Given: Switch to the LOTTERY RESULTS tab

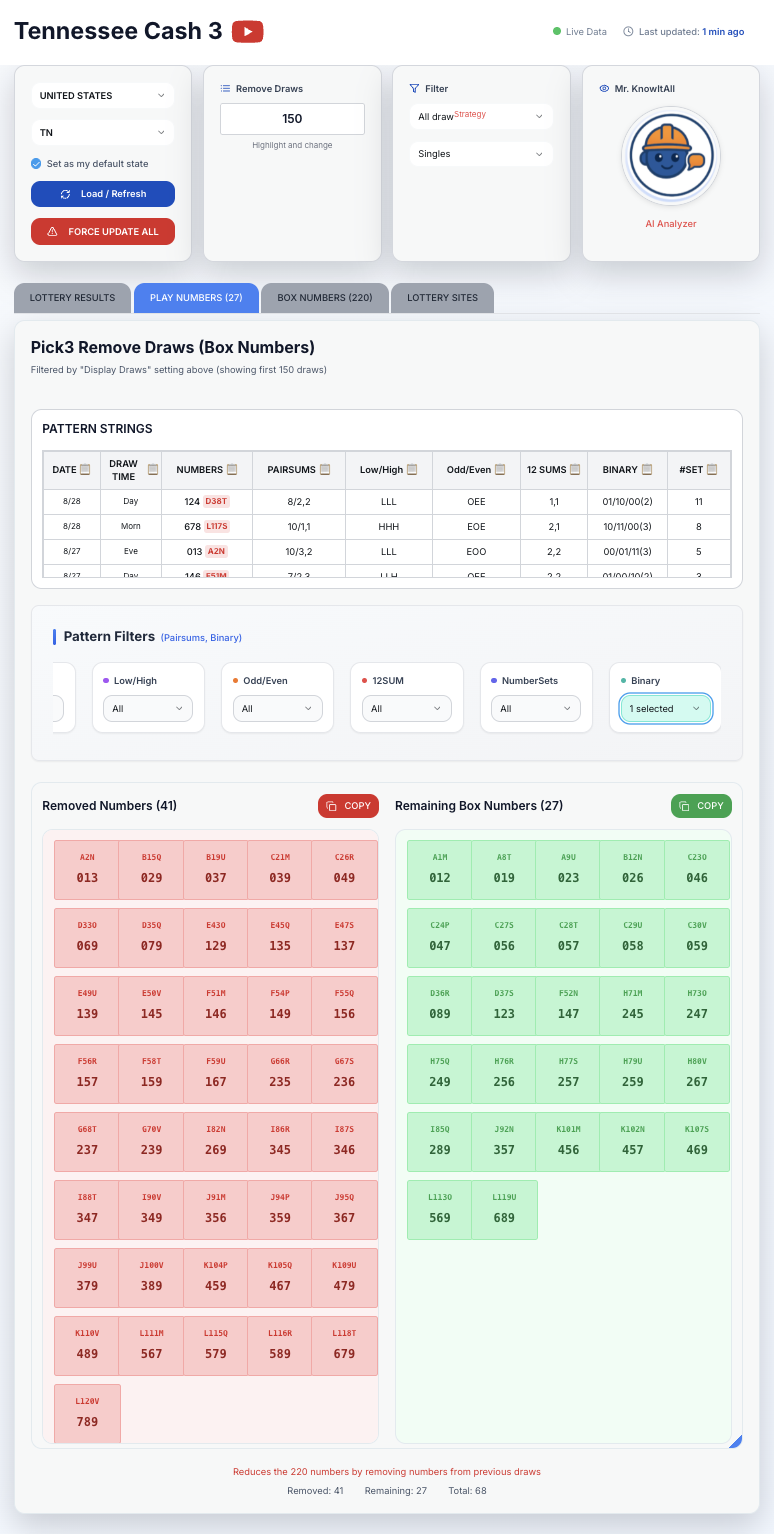Looking at the screenshot, I should pos(72,298).
